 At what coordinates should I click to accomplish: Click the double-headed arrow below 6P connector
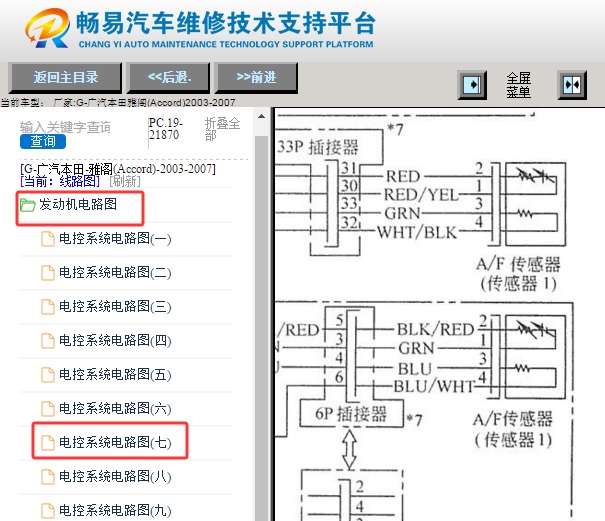click(x=349, y=449)
